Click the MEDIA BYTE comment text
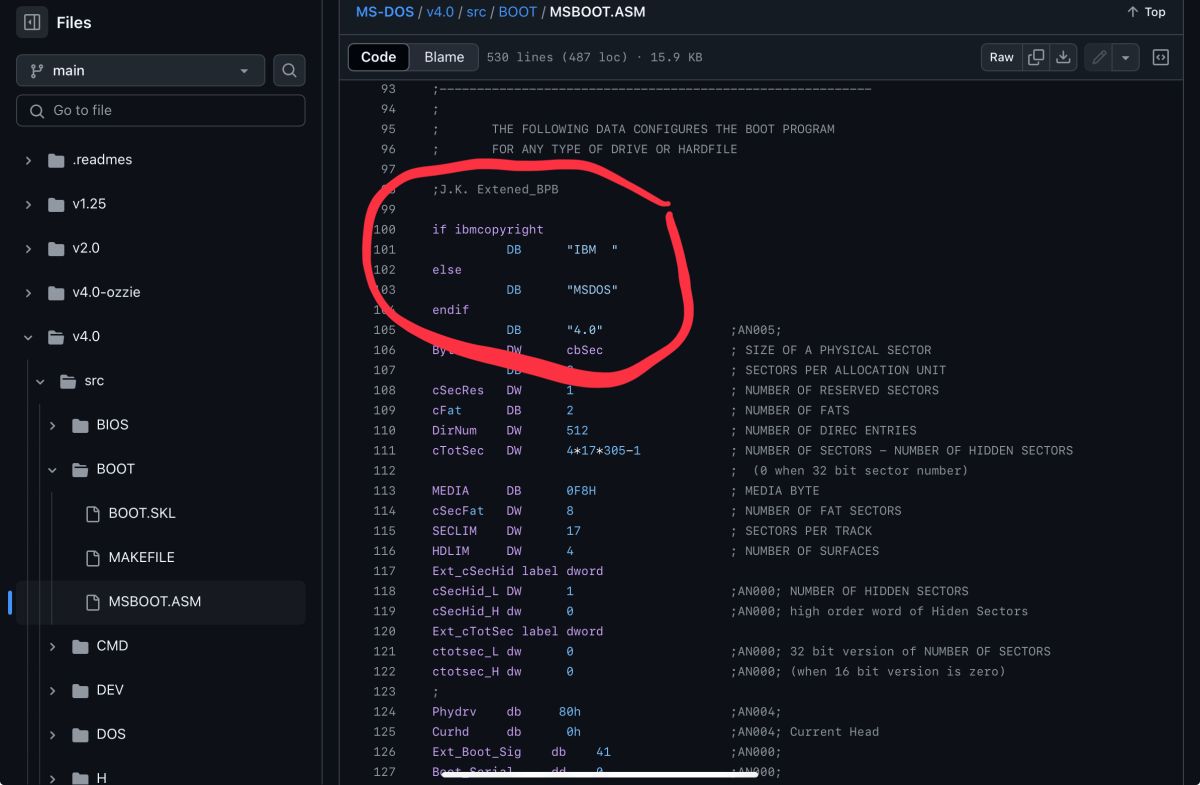This screenshot has height=785, width=1200. click(x=775, y=491)
